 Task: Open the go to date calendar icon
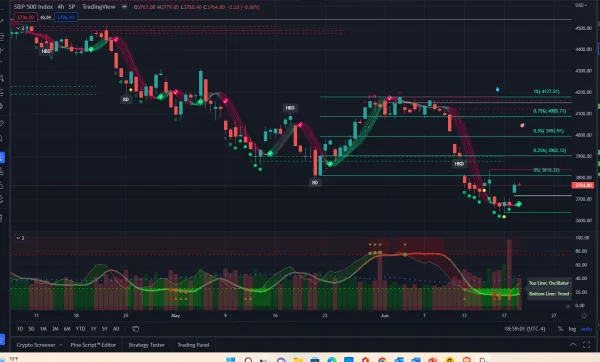pyautogui.click(x=135, y=329)
